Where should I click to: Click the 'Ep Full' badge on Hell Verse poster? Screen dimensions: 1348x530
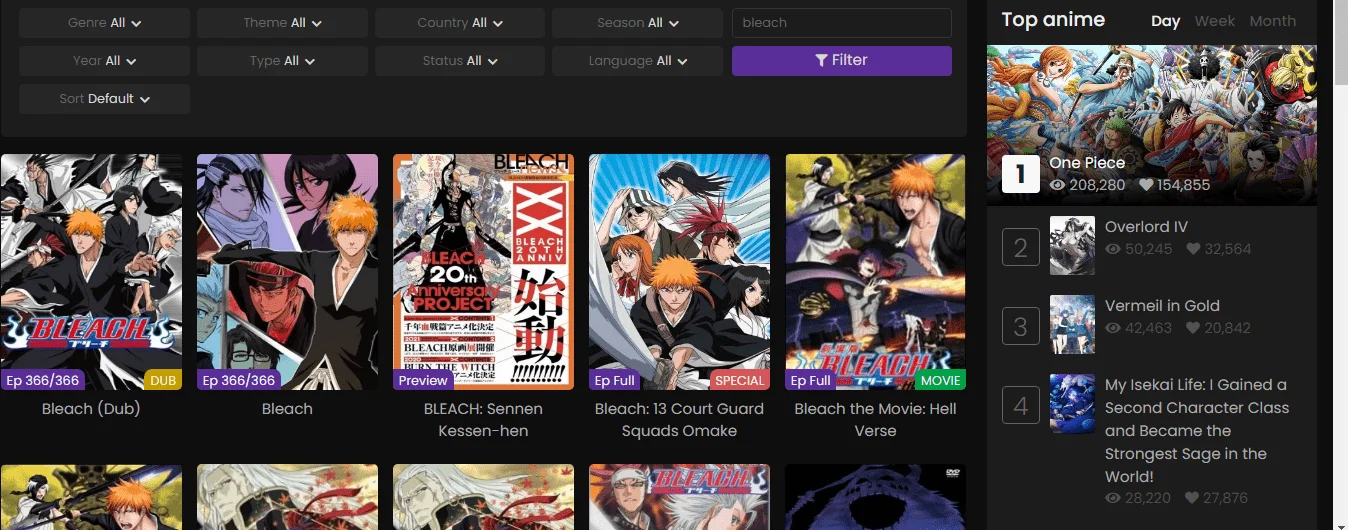coord(811,380)
